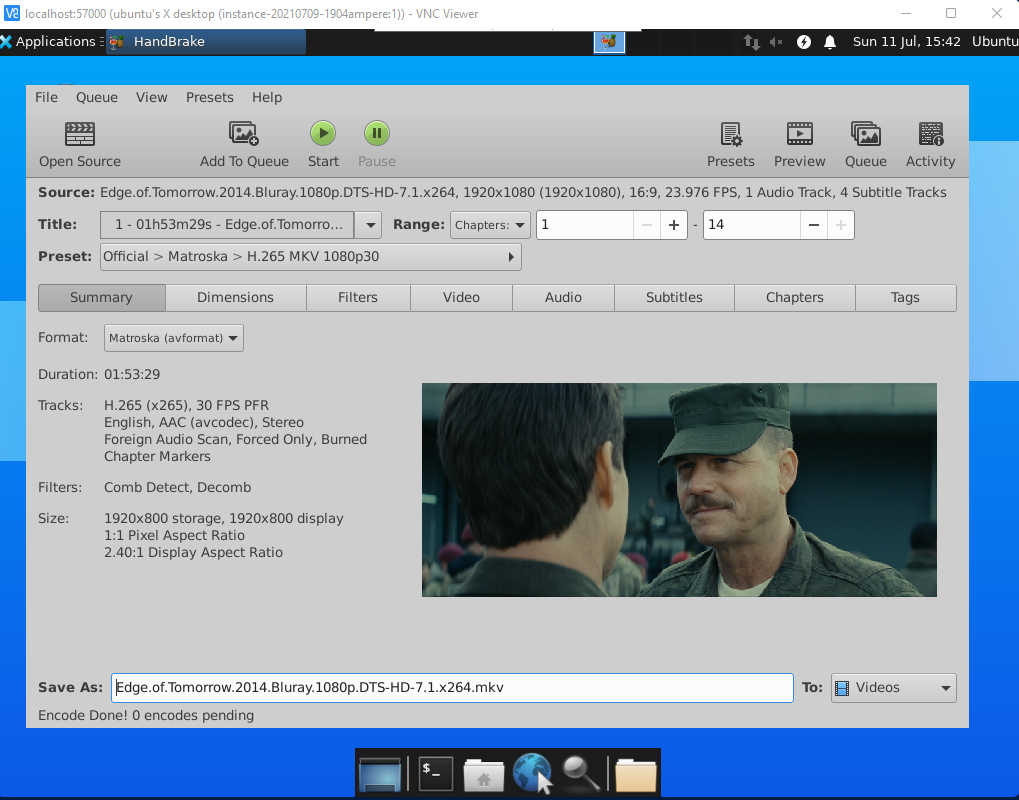Image resolution: width=1019 pixels, height=800 pixels.
Task: Open the Queue menu
Action: click(97, 97)
